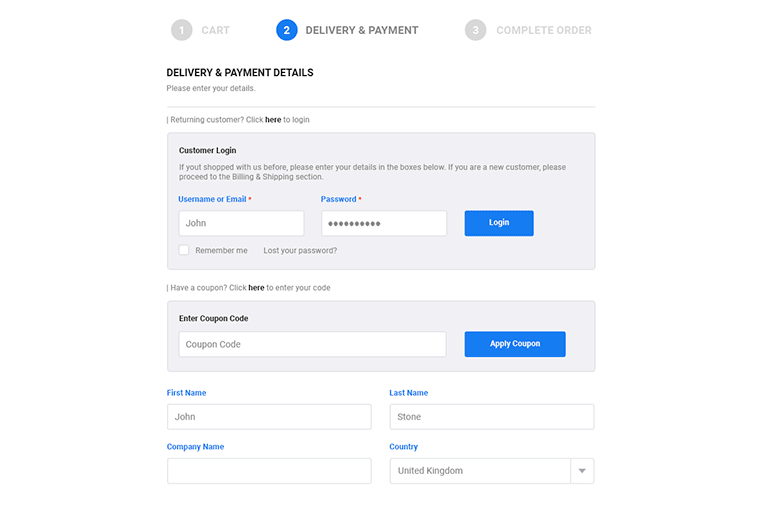Viewport: 770px width, 513px height.
Task: Focus the Password input field
Action: (x=384, y=223)
